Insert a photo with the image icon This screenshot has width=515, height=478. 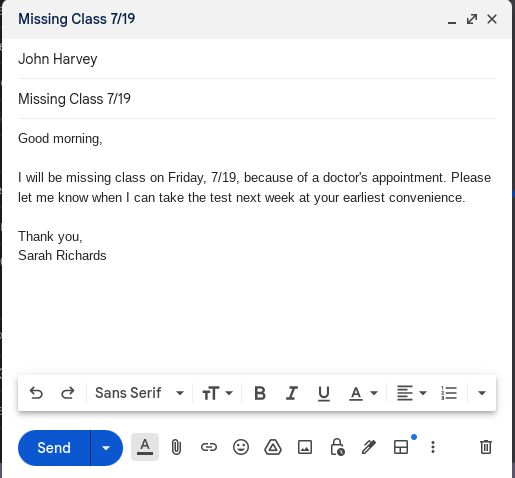click(305, 447)
